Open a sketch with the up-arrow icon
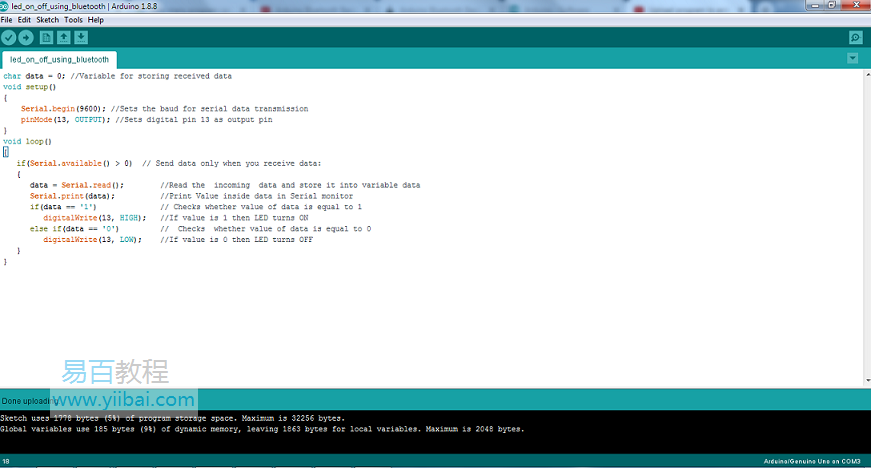 pyautogui.click(x=64, y=38)
